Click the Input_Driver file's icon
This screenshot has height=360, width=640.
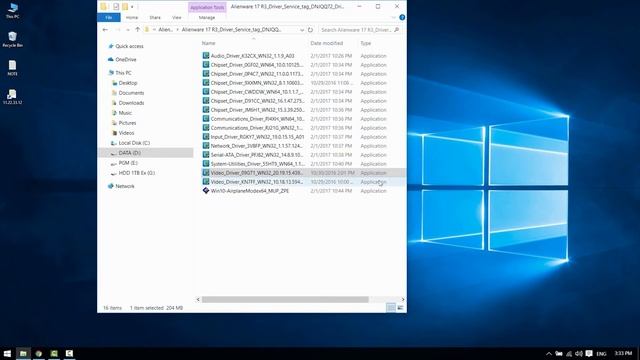(x=206, y=137)
